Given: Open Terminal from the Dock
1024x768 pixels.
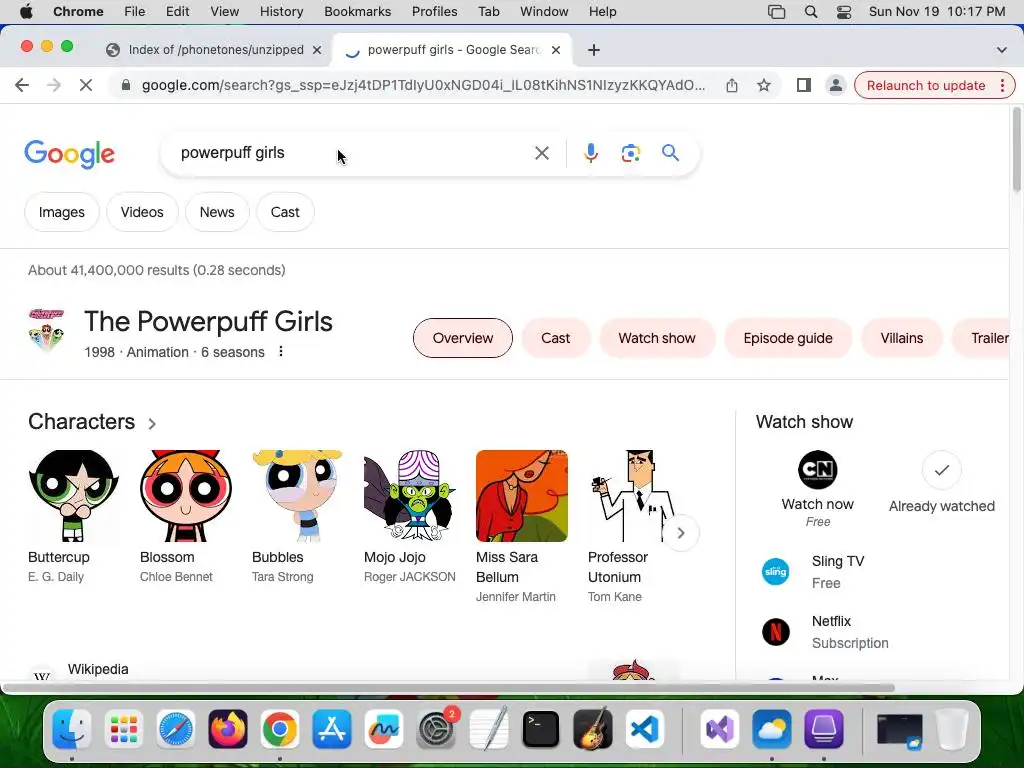Looking at the screenshot, I should (x=541, y=729).
